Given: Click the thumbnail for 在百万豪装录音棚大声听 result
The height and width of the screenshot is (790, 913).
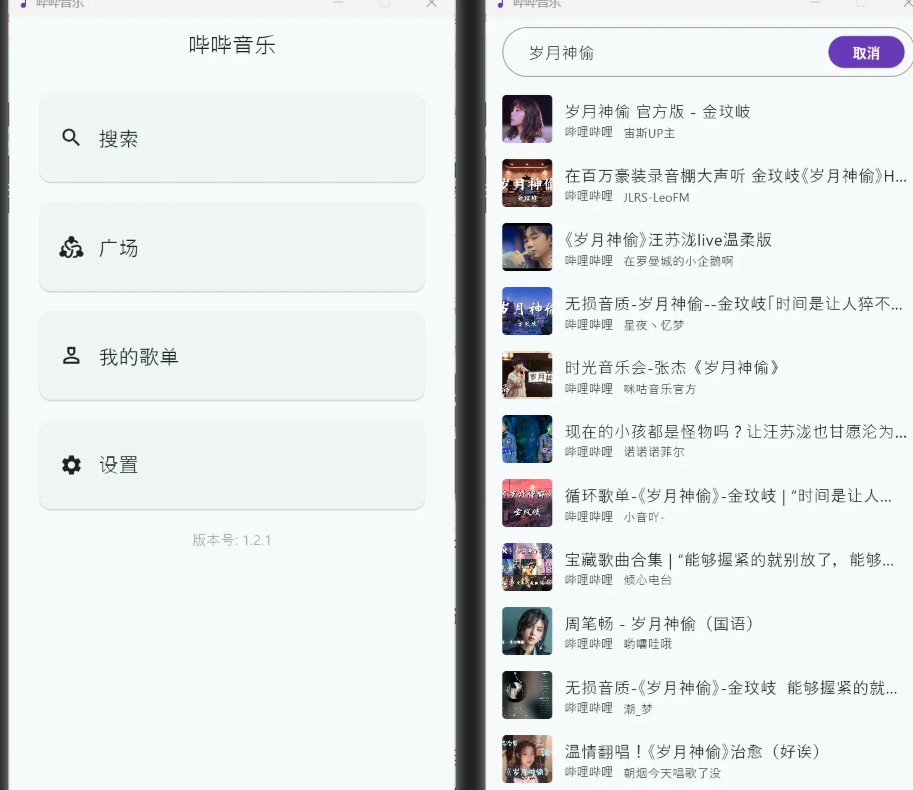Looking at the screenshot, I should click(527, 183).
